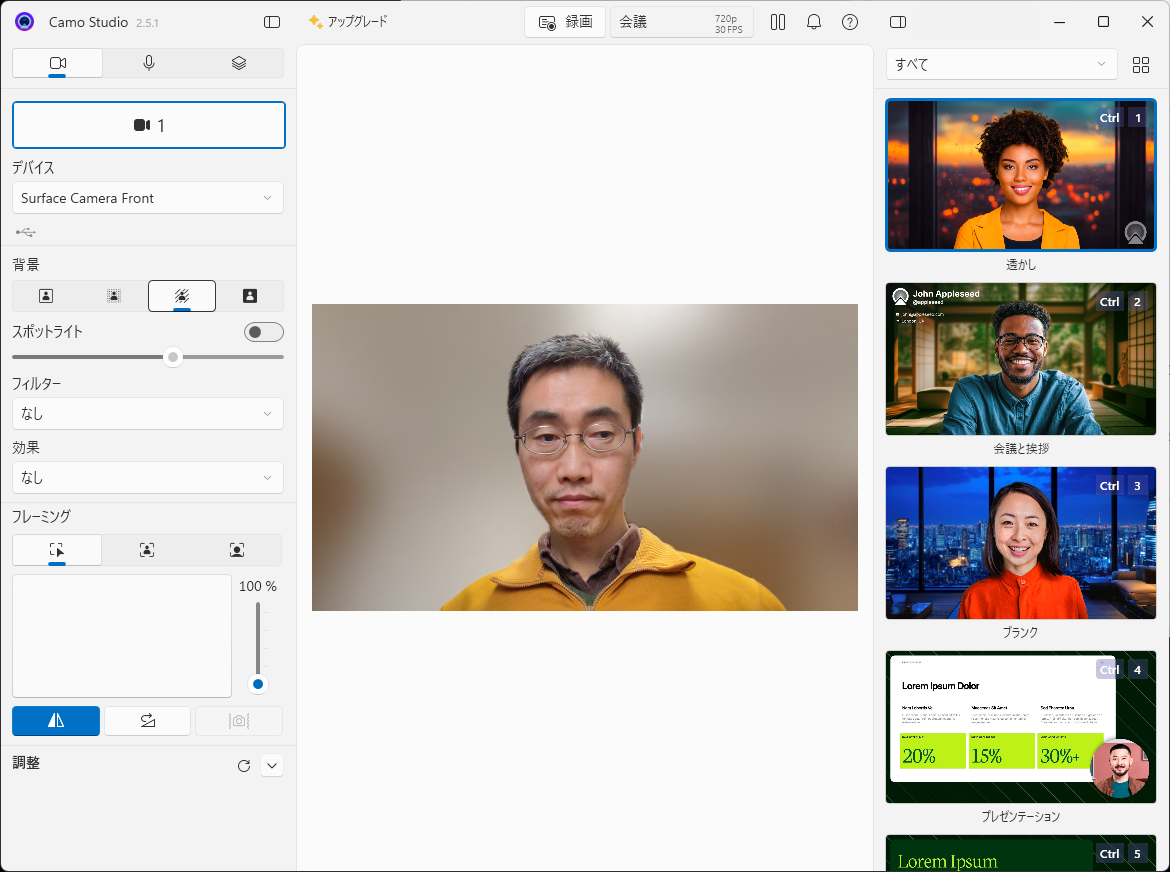This screenshot has width=1170, height=872.
Task: Click the rotate video button
Action: (148, 721)
